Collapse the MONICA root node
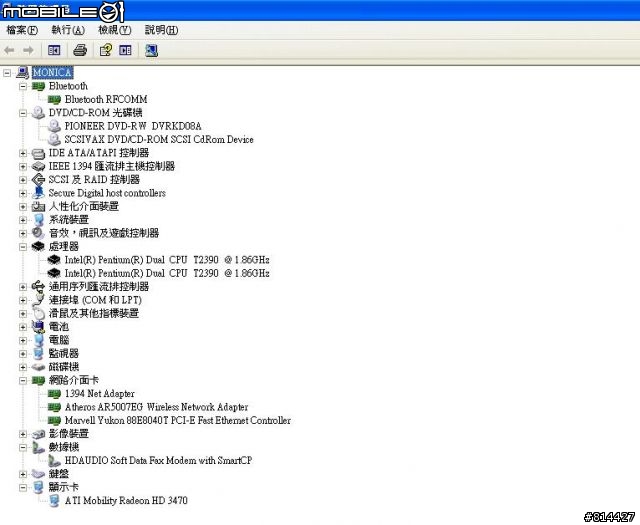The width and height of the screenshot is (640, 525). [7, 73]
